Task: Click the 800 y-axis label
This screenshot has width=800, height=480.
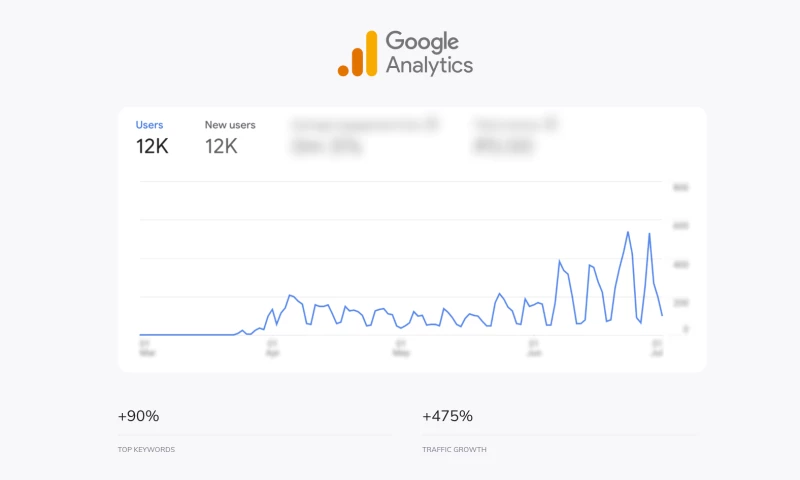Action: click(x=681, y=187)
